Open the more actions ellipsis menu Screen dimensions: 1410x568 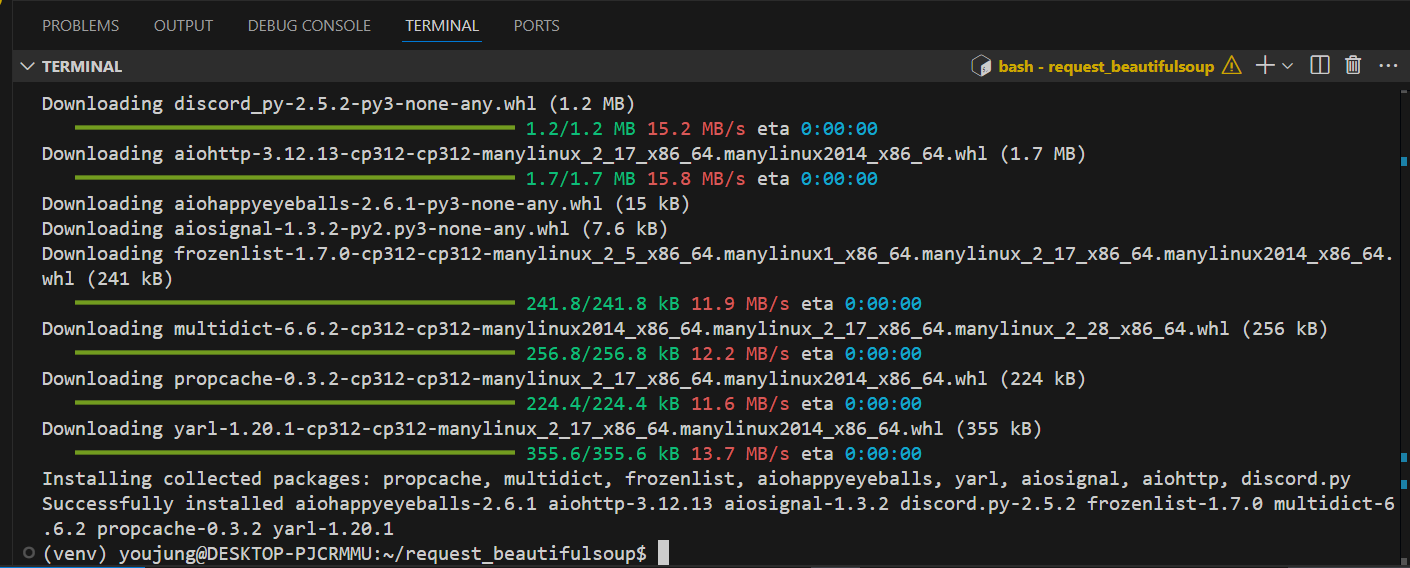tap(1387, 66)
